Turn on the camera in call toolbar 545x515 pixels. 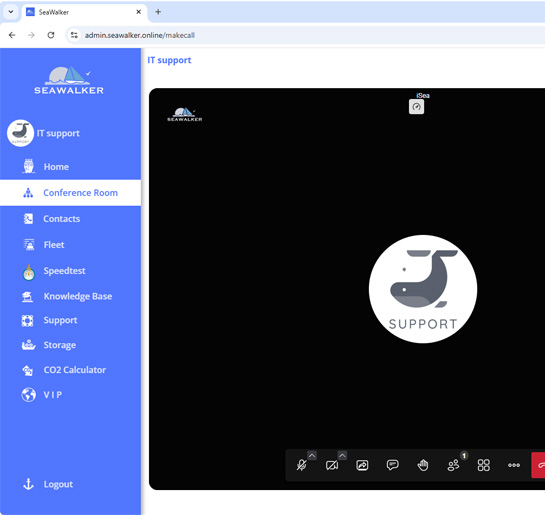pos(332,465)
